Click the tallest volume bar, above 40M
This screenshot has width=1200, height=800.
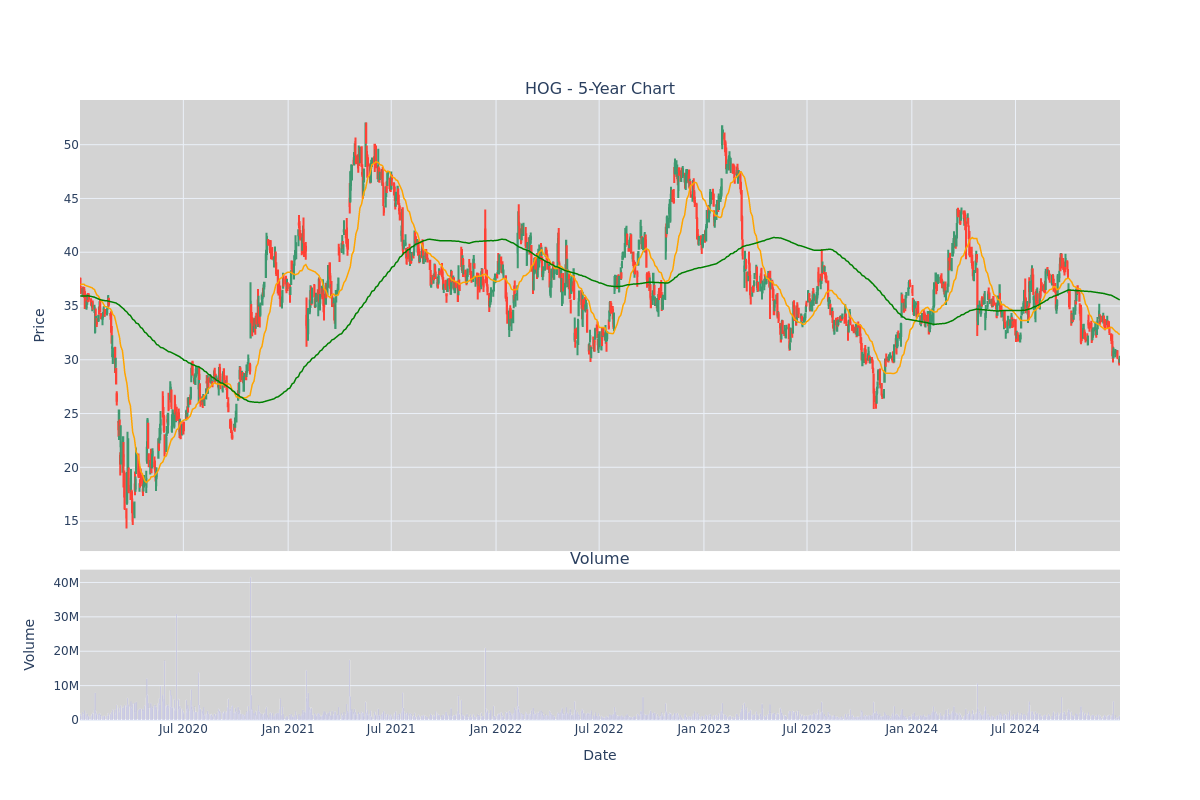click(250, 648)
